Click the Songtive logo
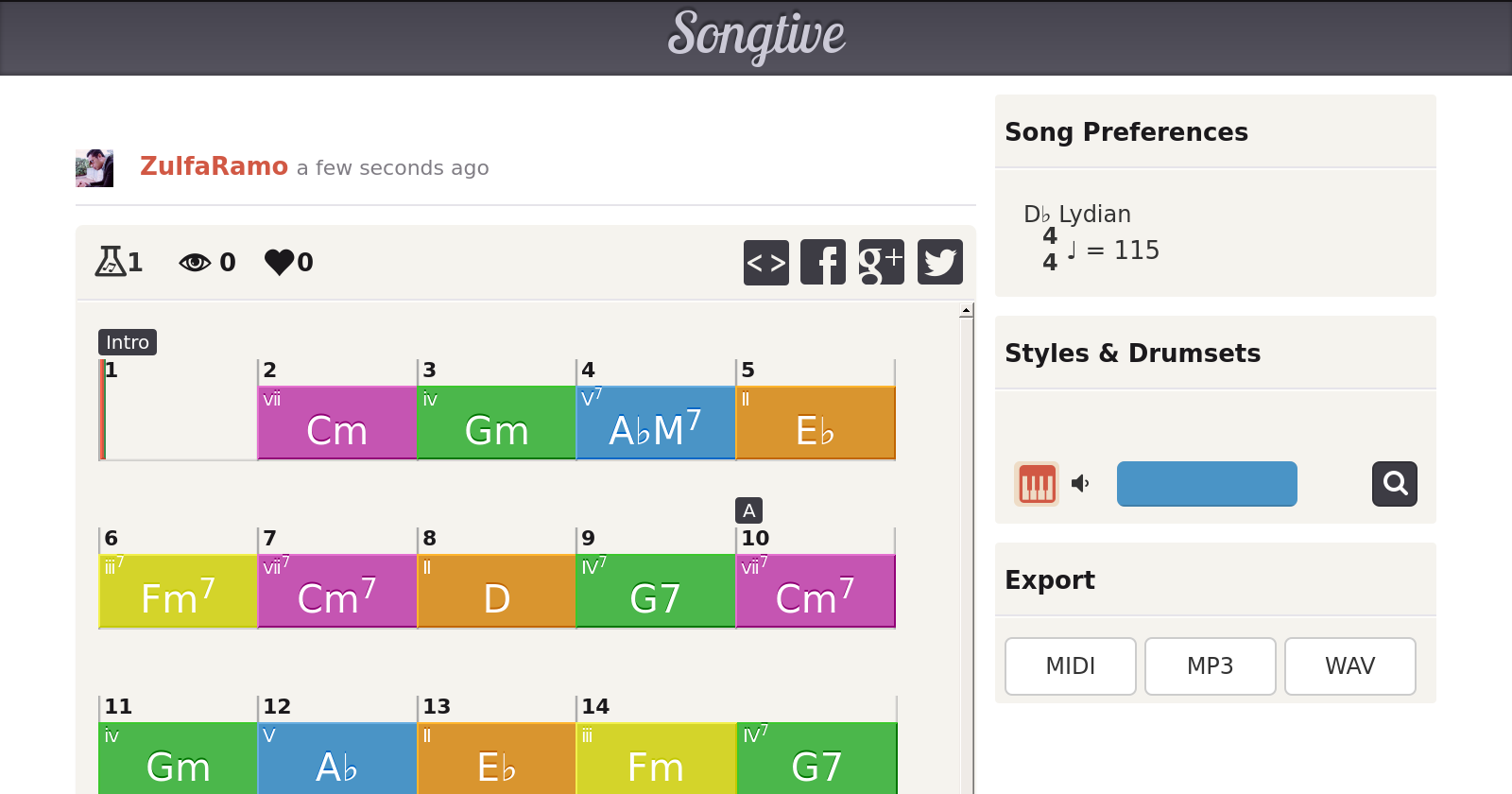1512x794 pixels. coord(756,36)
